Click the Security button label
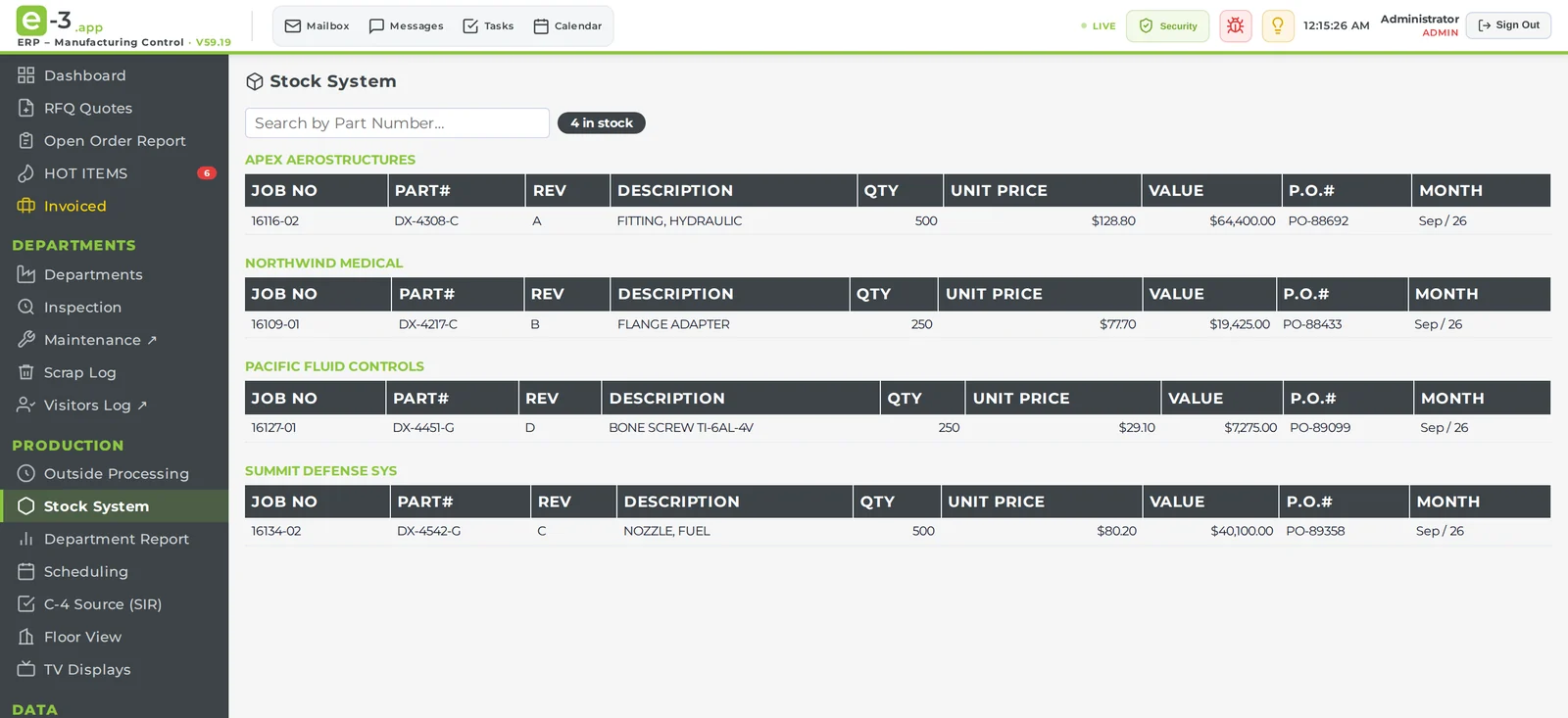 [x=1178, y=26]
